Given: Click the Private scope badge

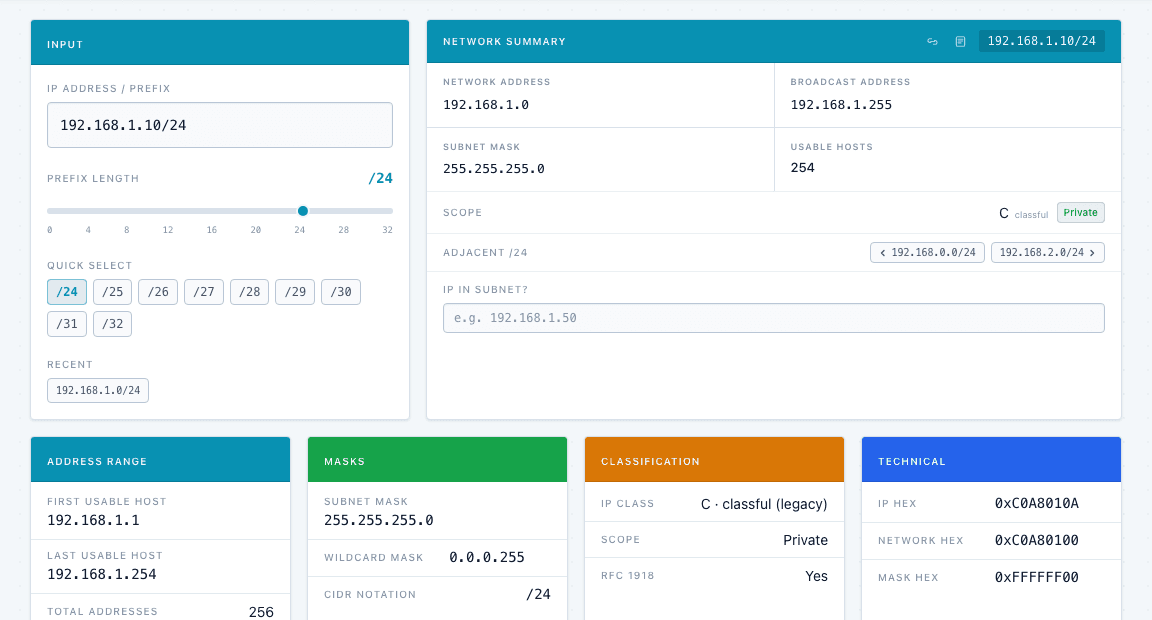Looking at the screenshot, I should coord(1081,212).
